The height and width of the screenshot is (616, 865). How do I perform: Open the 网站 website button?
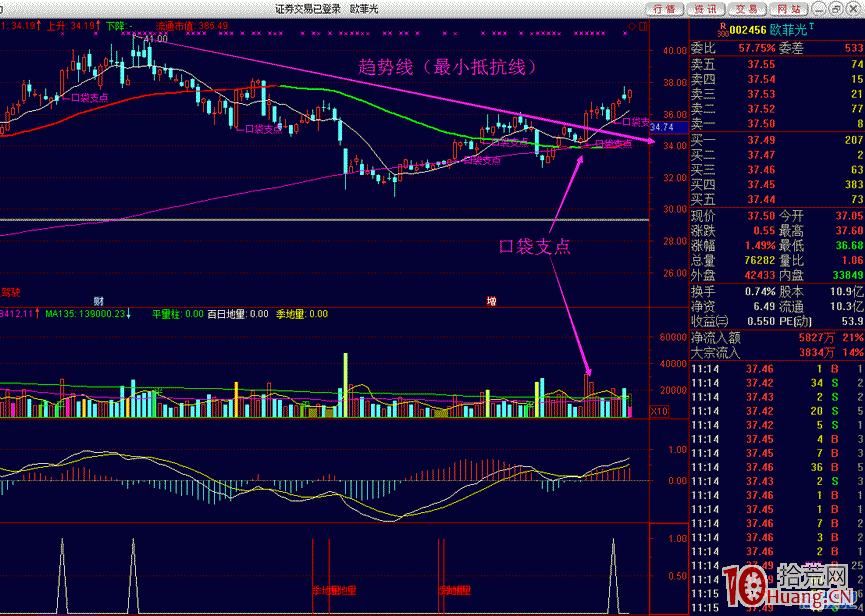788,9
